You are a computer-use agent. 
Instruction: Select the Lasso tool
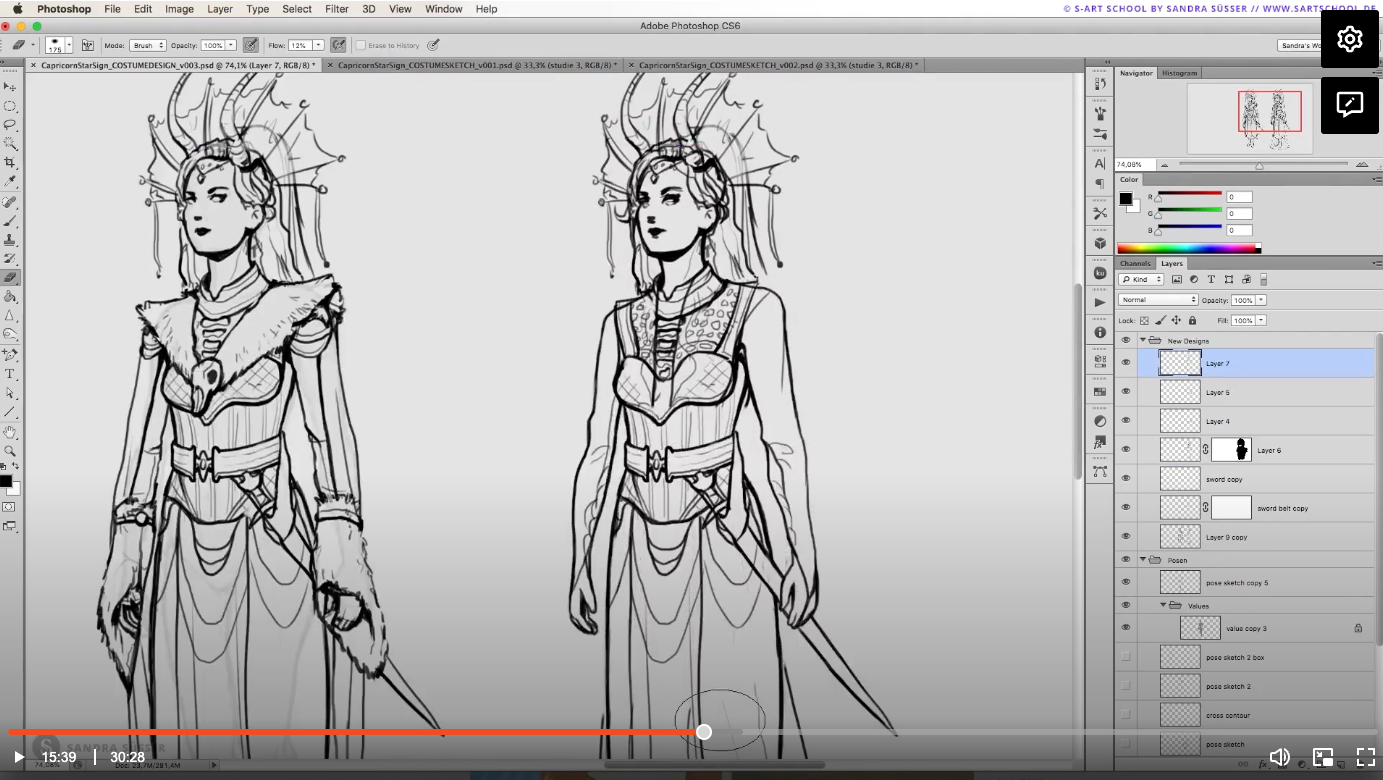[10, 125]
